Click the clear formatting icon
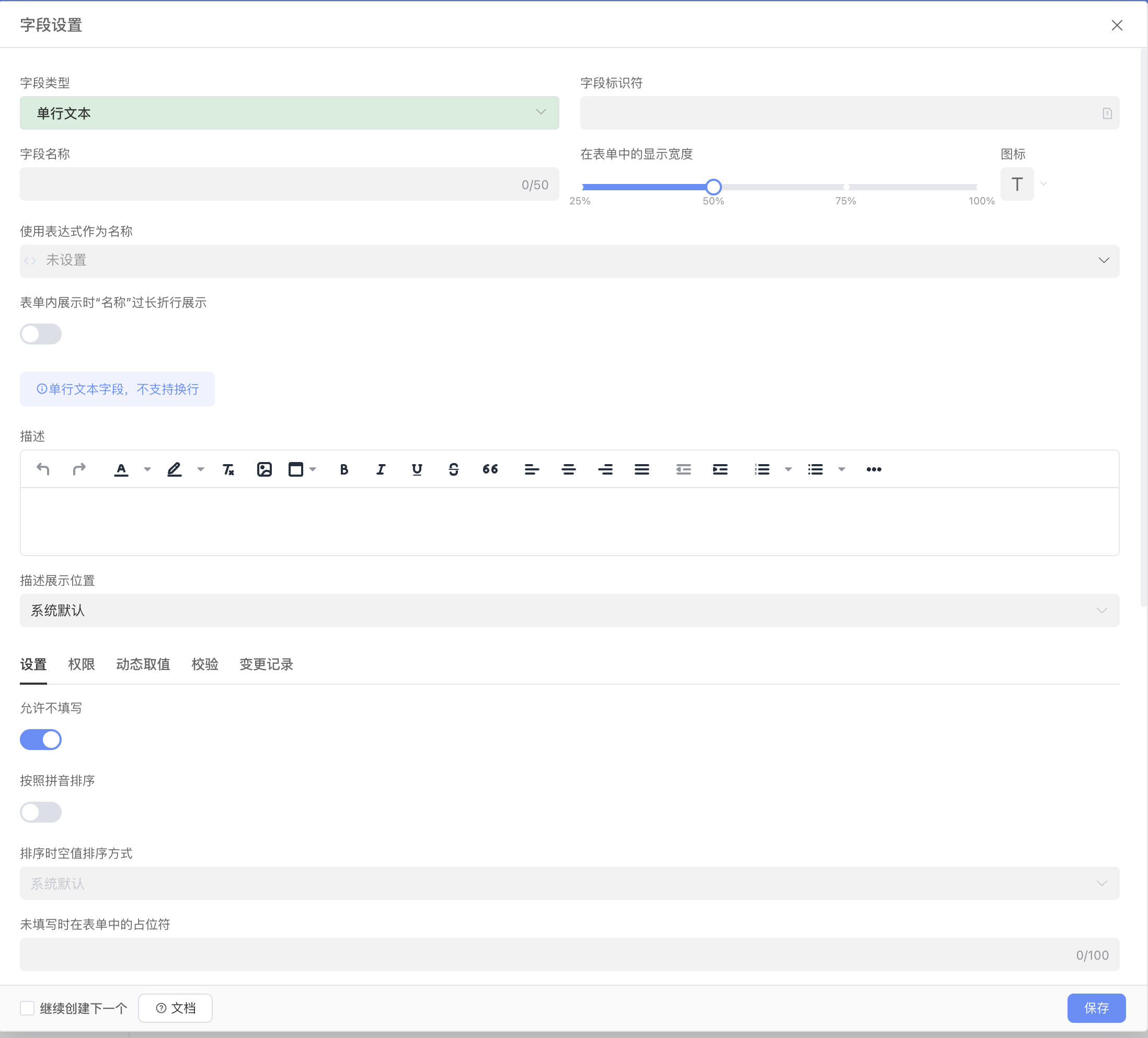1148x1038 pixels. 228,469
